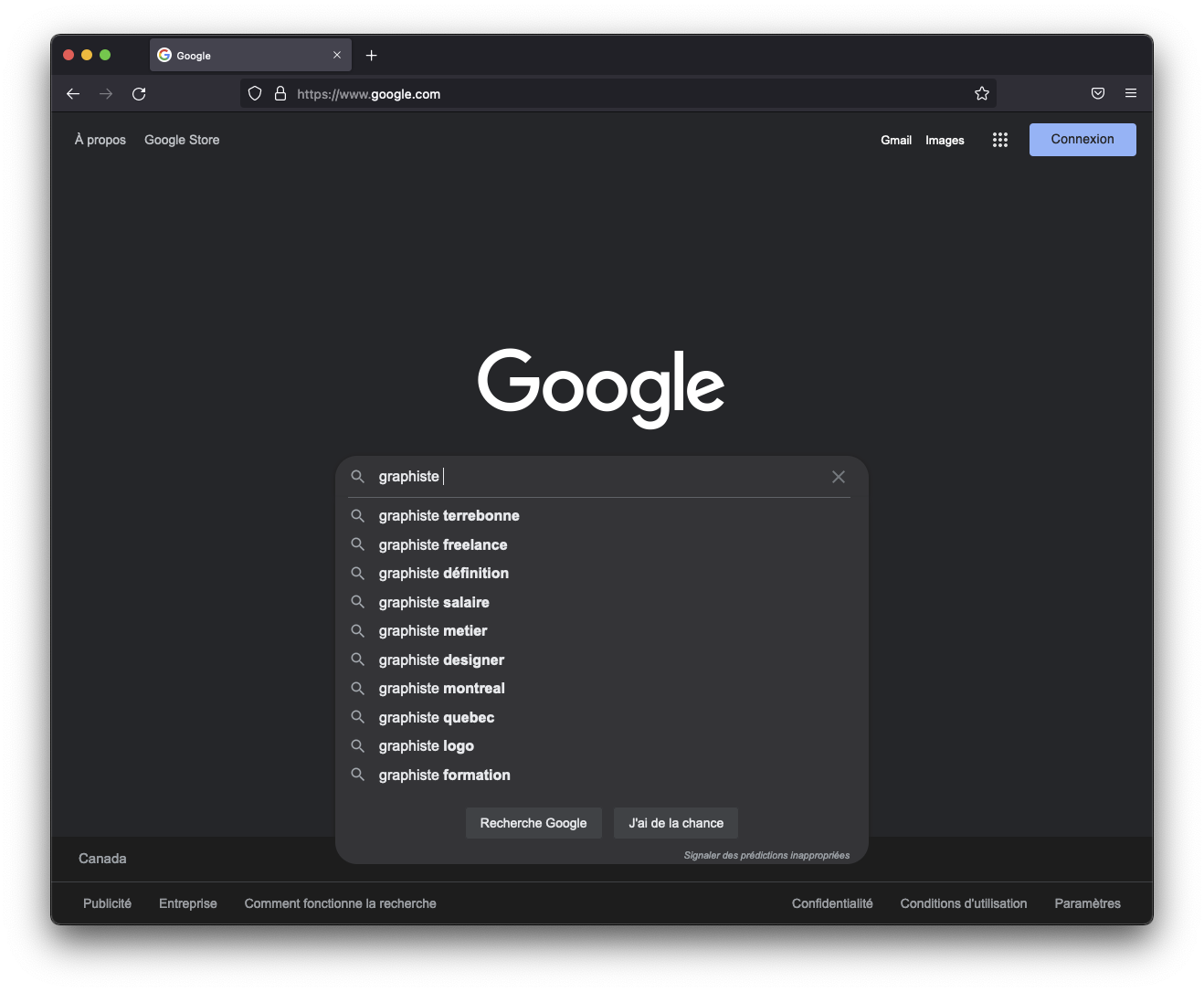Click magnifier icon in the search field
This screenshot has width=1204, height=992.
[358, 477]
